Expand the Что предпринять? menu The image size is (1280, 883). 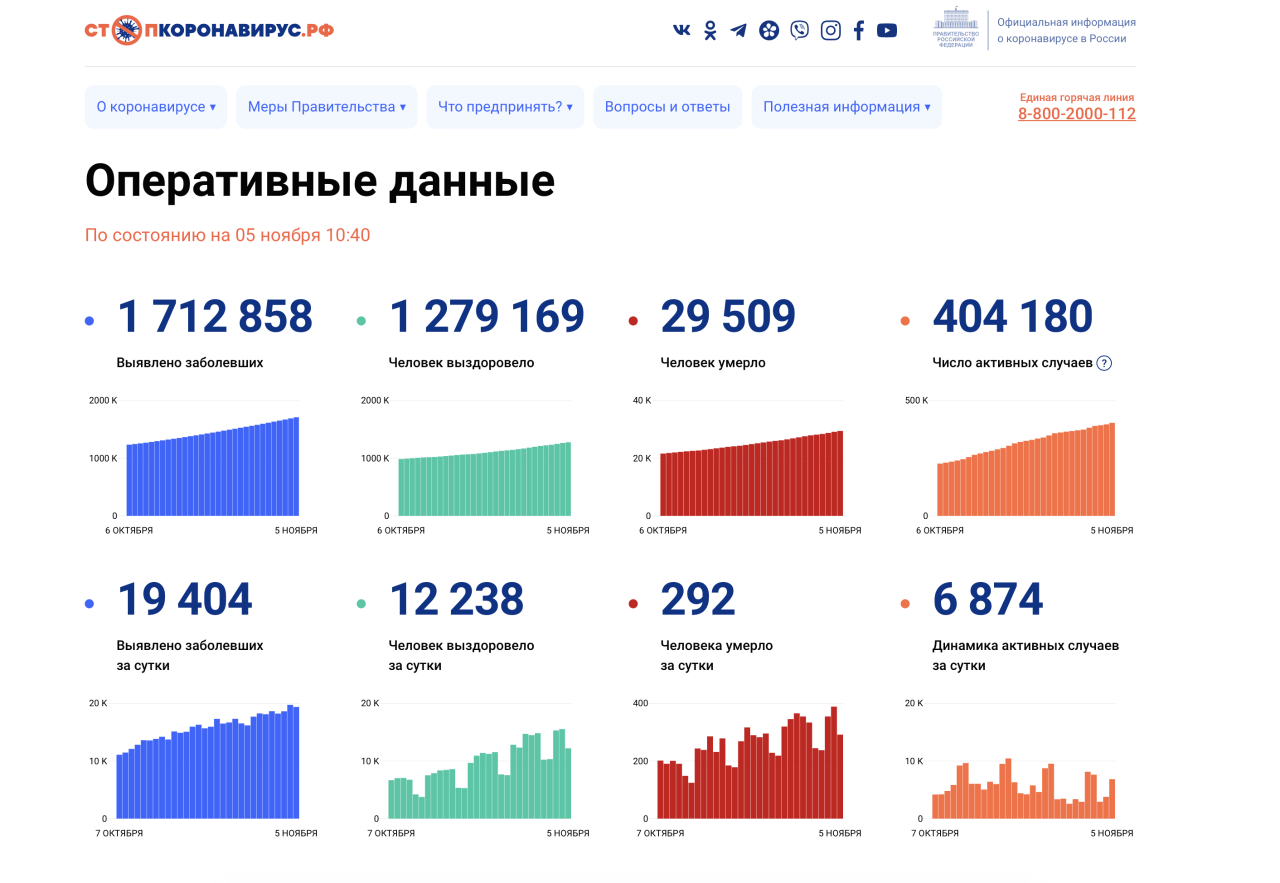pyautogui.click(x=505, y=107)
